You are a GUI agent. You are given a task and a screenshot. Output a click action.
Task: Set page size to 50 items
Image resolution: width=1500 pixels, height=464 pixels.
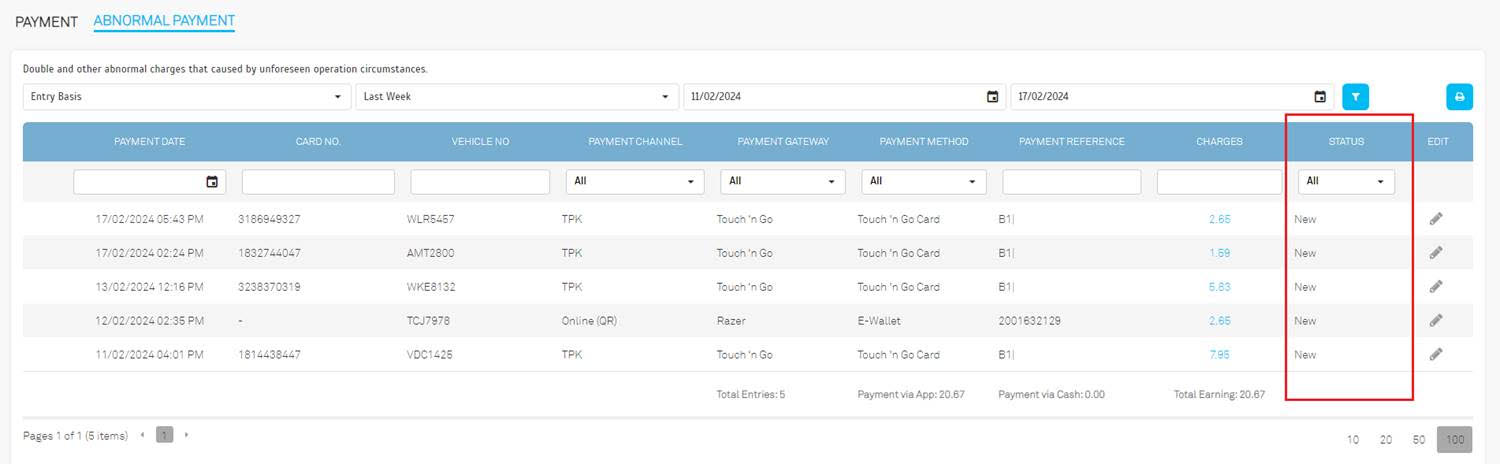pyautogui.click(x=1418, y=440)
